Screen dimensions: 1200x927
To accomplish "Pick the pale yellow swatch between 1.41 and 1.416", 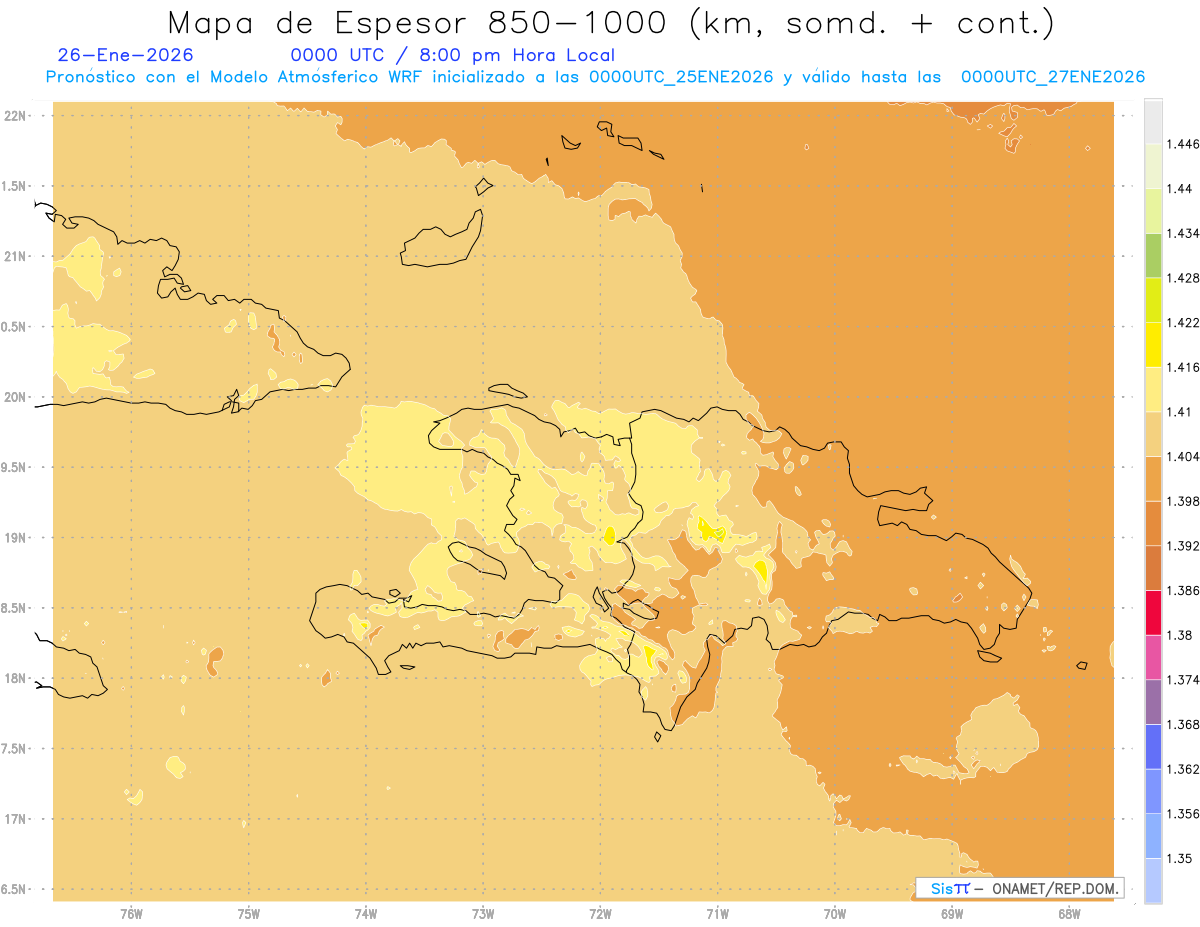I will pos(1153,389).
